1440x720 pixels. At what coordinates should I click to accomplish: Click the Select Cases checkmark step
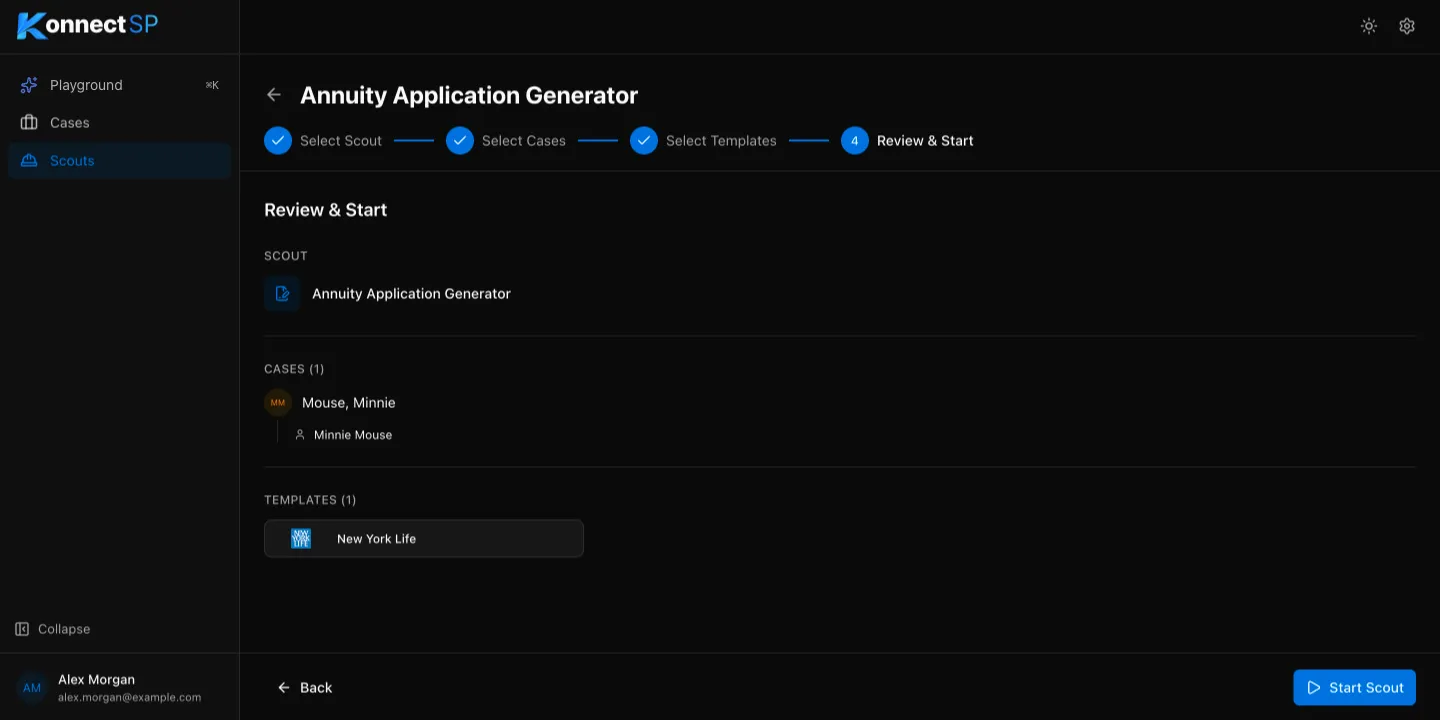point(460,141)
